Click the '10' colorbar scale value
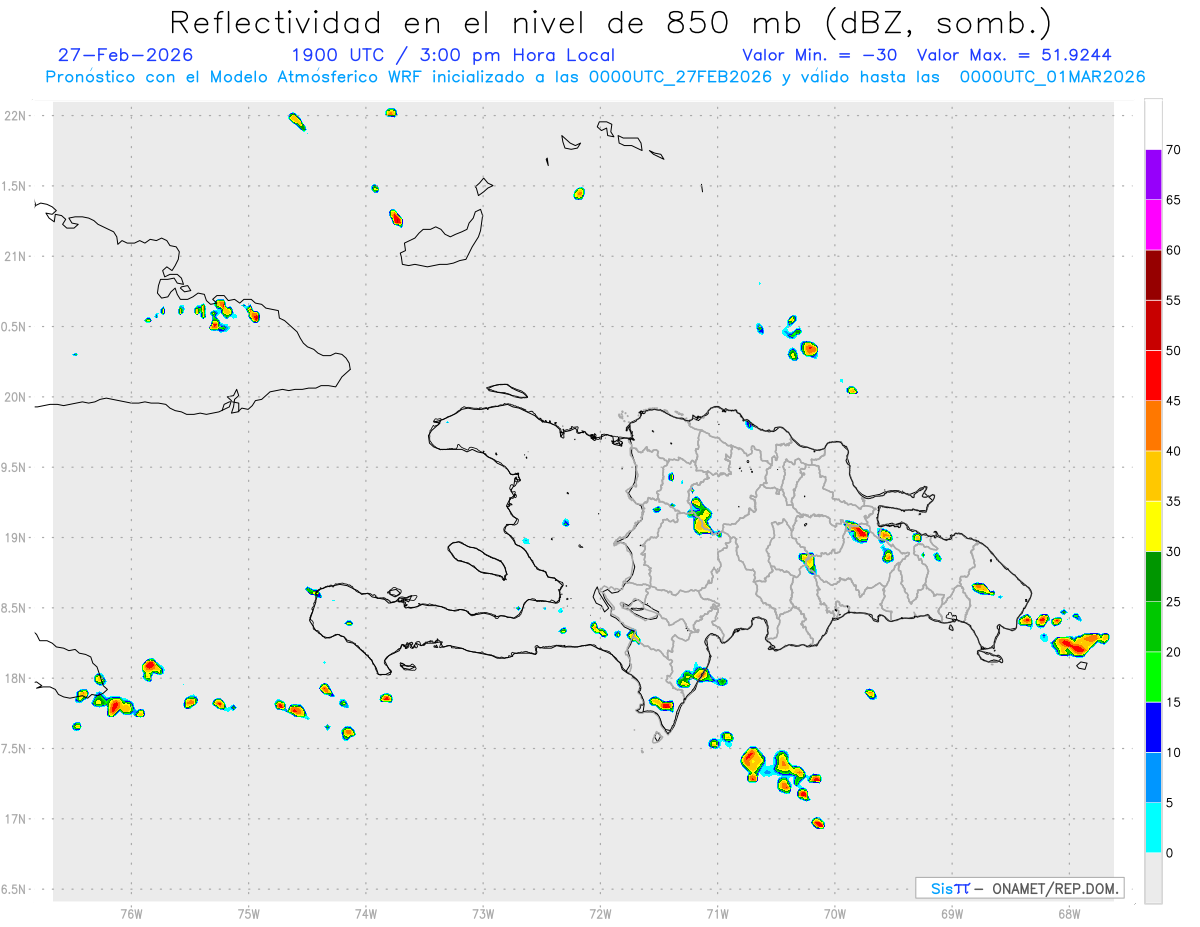1200x927 pixels. click(x=1173, y=753)
